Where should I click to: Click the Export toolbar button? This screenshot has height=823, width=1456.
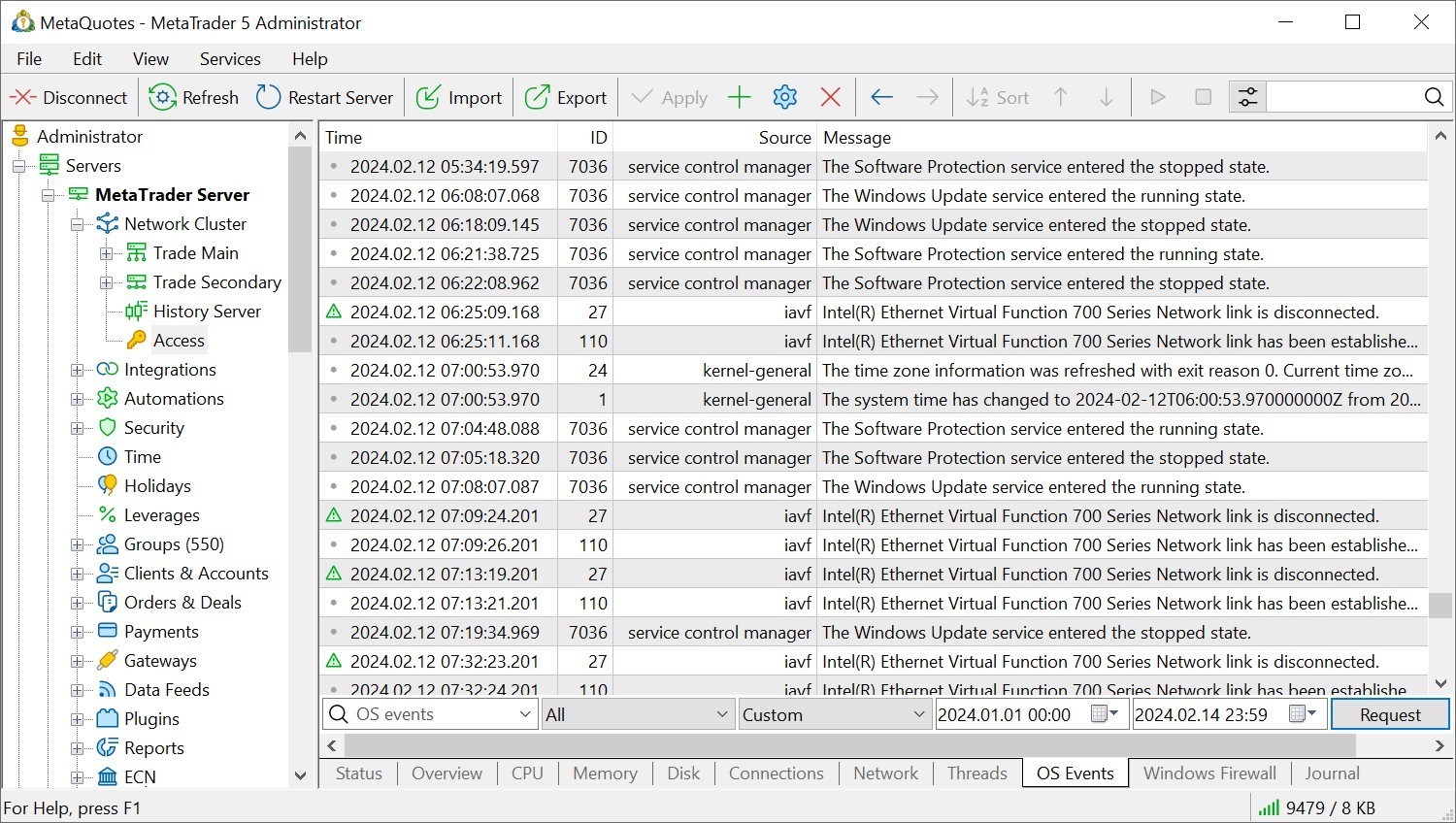pyautogui.click(x=566, y=97)
